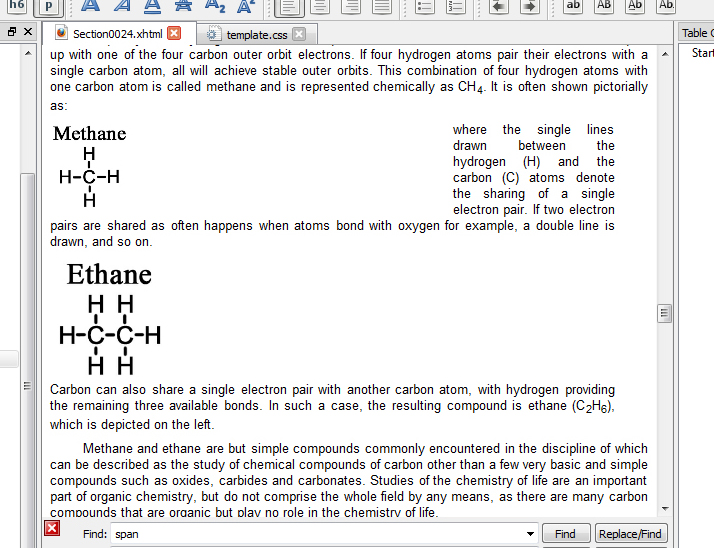Center-align the text
Screen dimensions: 714x548
[x=320, y=6]
